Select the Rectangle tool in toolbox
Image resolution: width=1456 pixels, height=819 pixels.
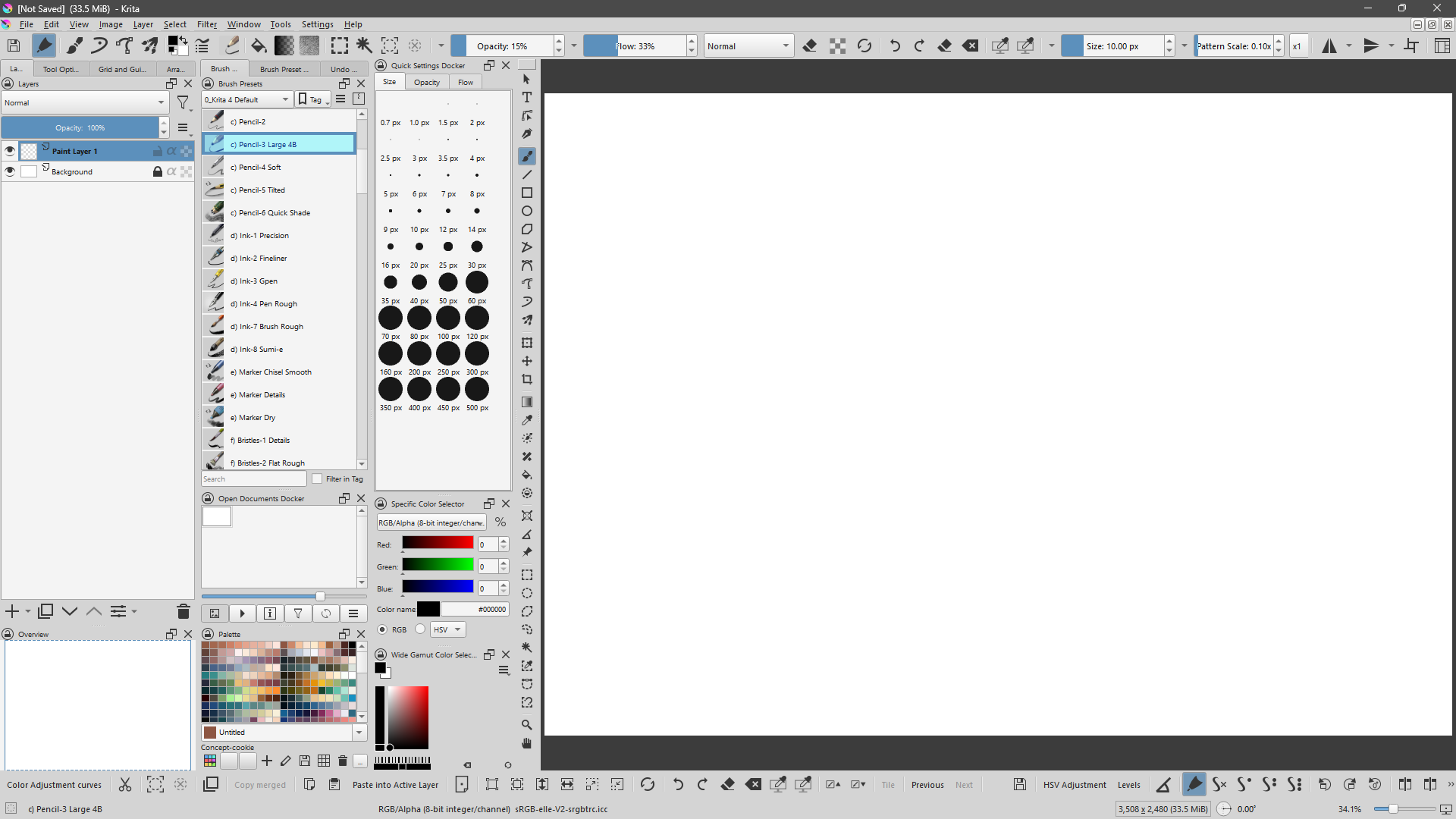527,193
